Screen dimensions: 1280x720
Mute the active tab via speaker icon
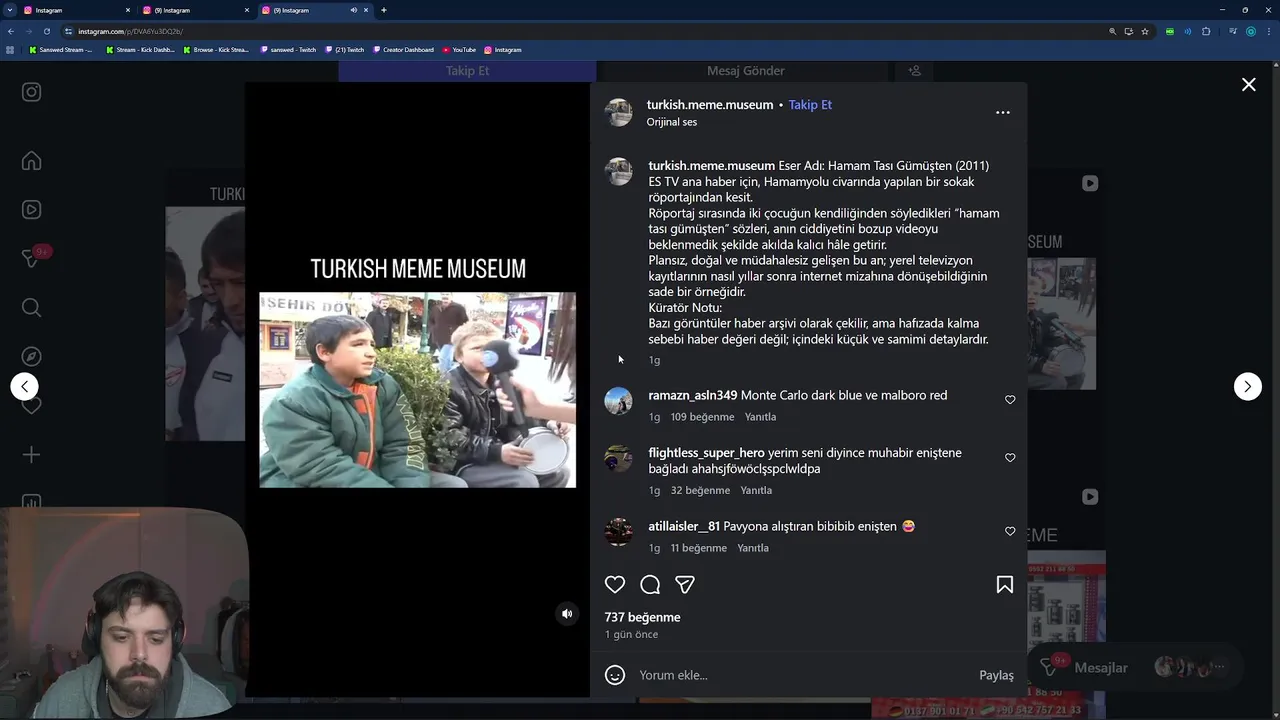tap(353, 10)
